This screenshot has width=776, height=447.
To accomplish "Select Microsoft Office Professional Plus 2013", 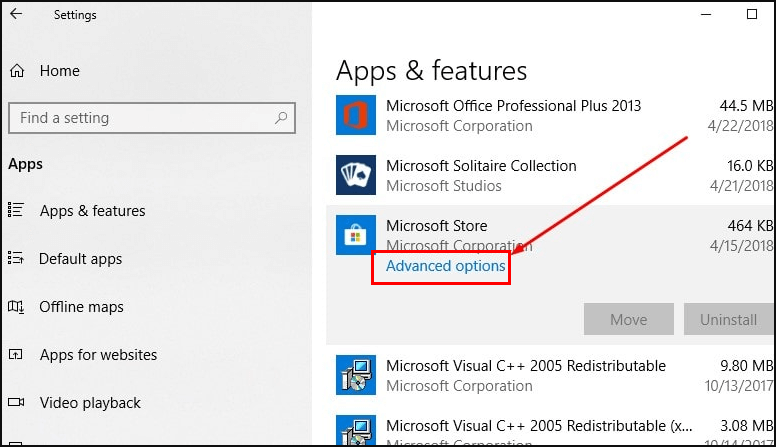I will 513,105.
